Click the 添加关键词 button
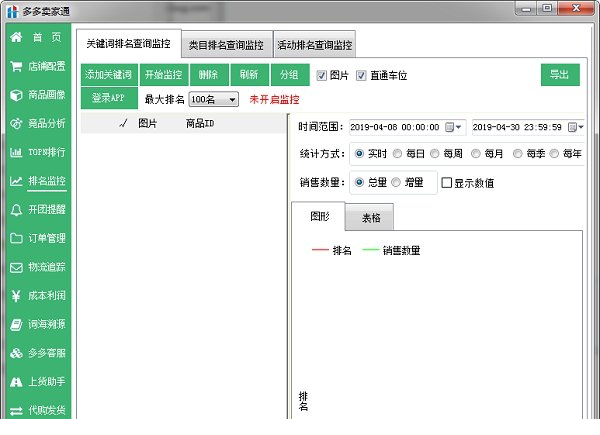600x435 pixels. point(109,75)
